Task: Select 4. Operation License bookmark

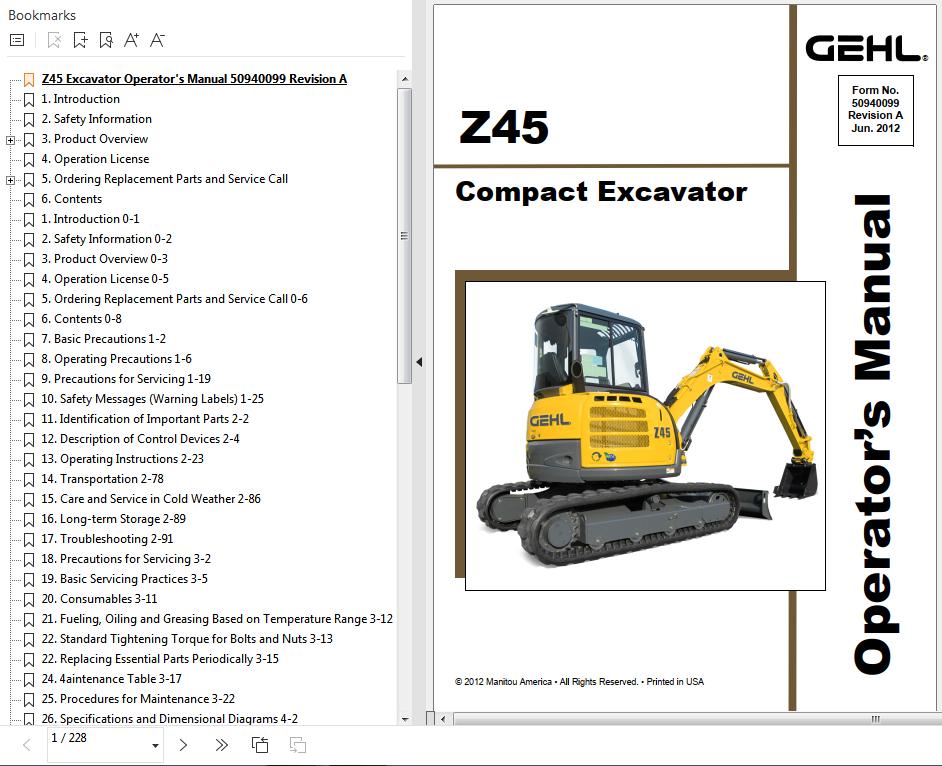Action: (96, 159)
